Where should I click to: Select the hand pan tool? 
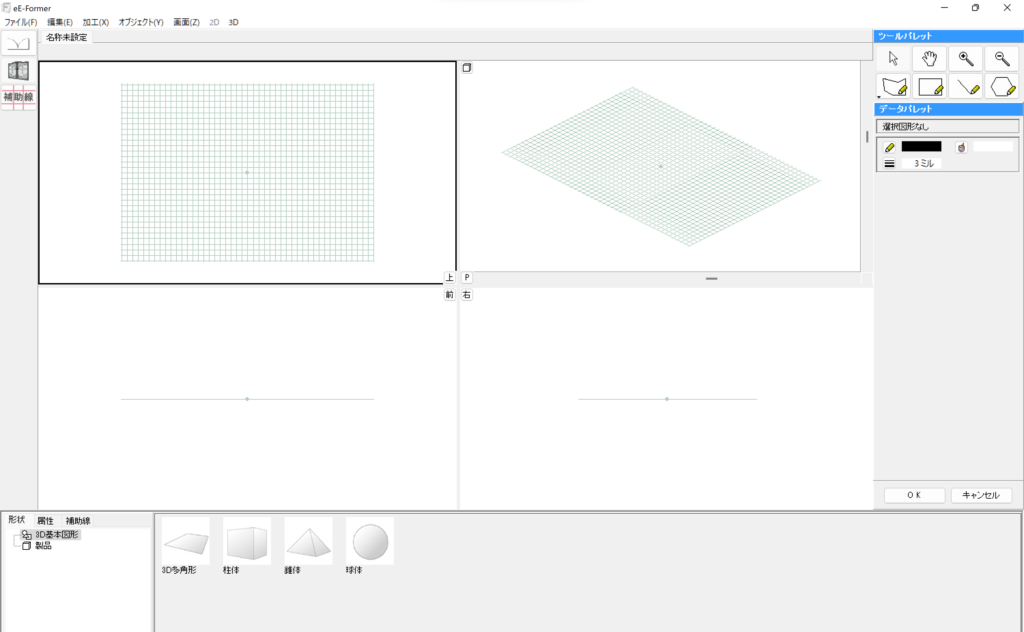pyautogui.click(x=929, y=59)
